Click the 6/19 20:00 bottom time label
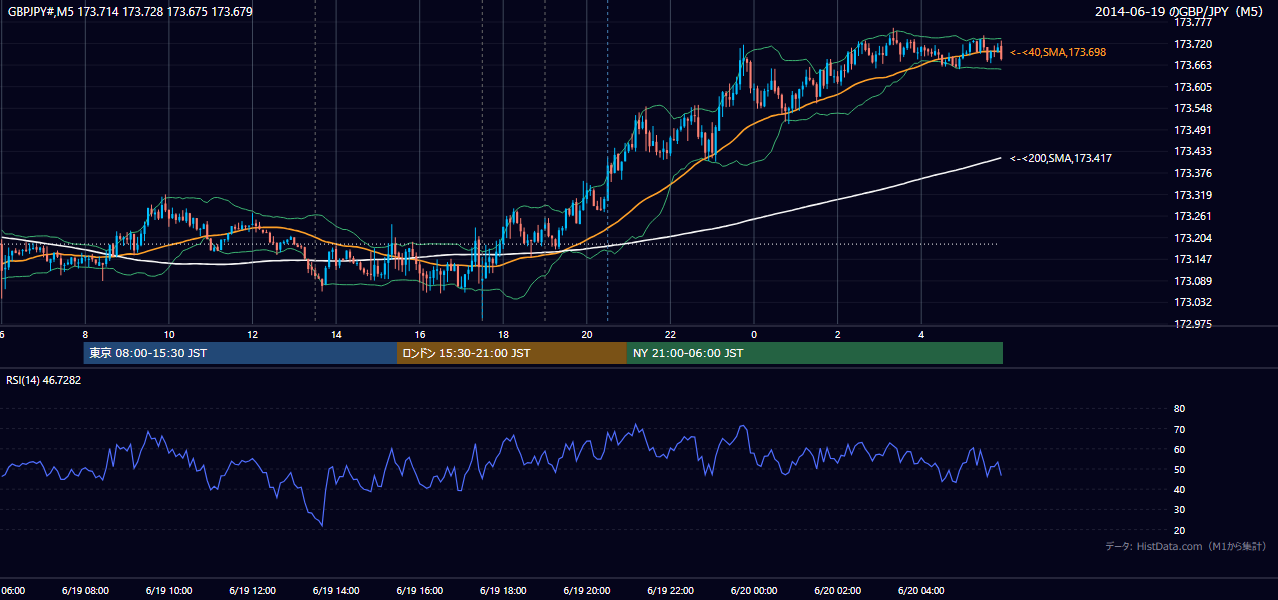Image resolution: width=1278 pixels, height=600 pixels. [586, 591]
